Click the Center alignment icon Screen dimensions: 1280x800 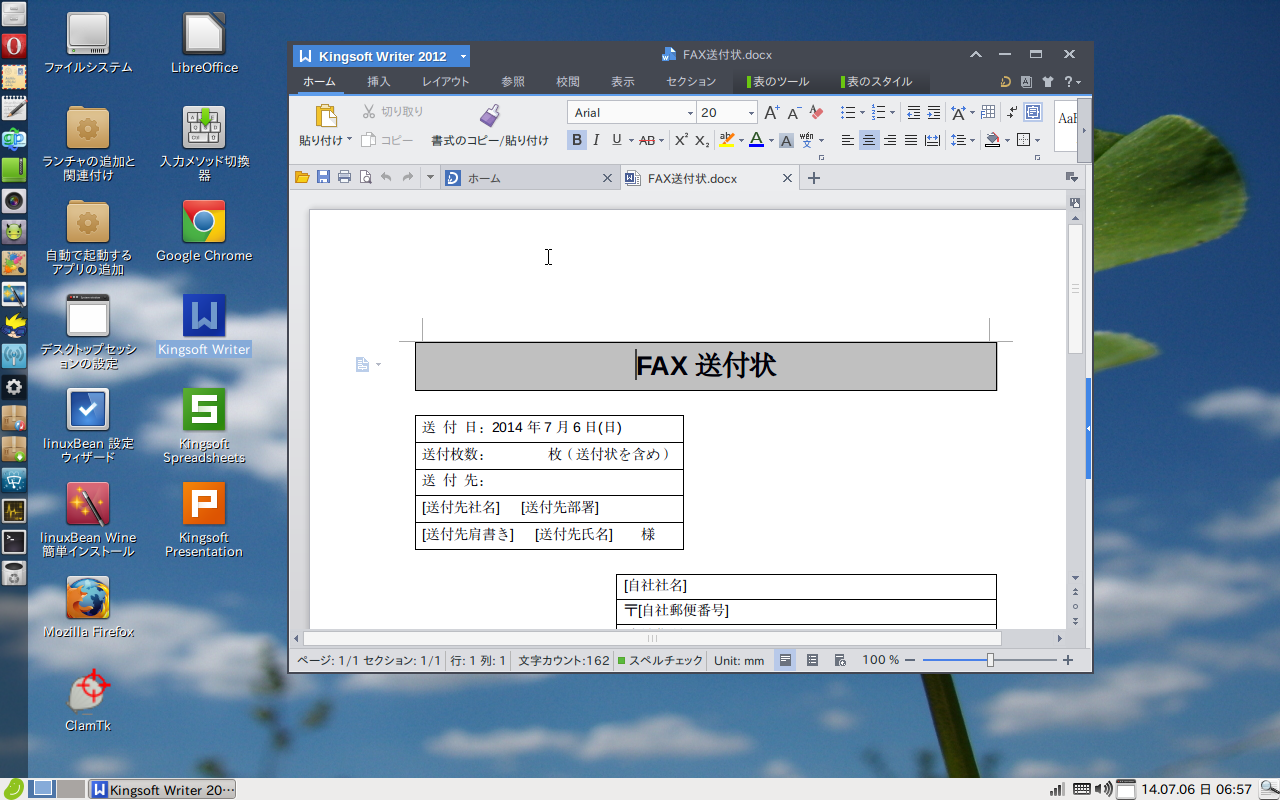[869, 140]
